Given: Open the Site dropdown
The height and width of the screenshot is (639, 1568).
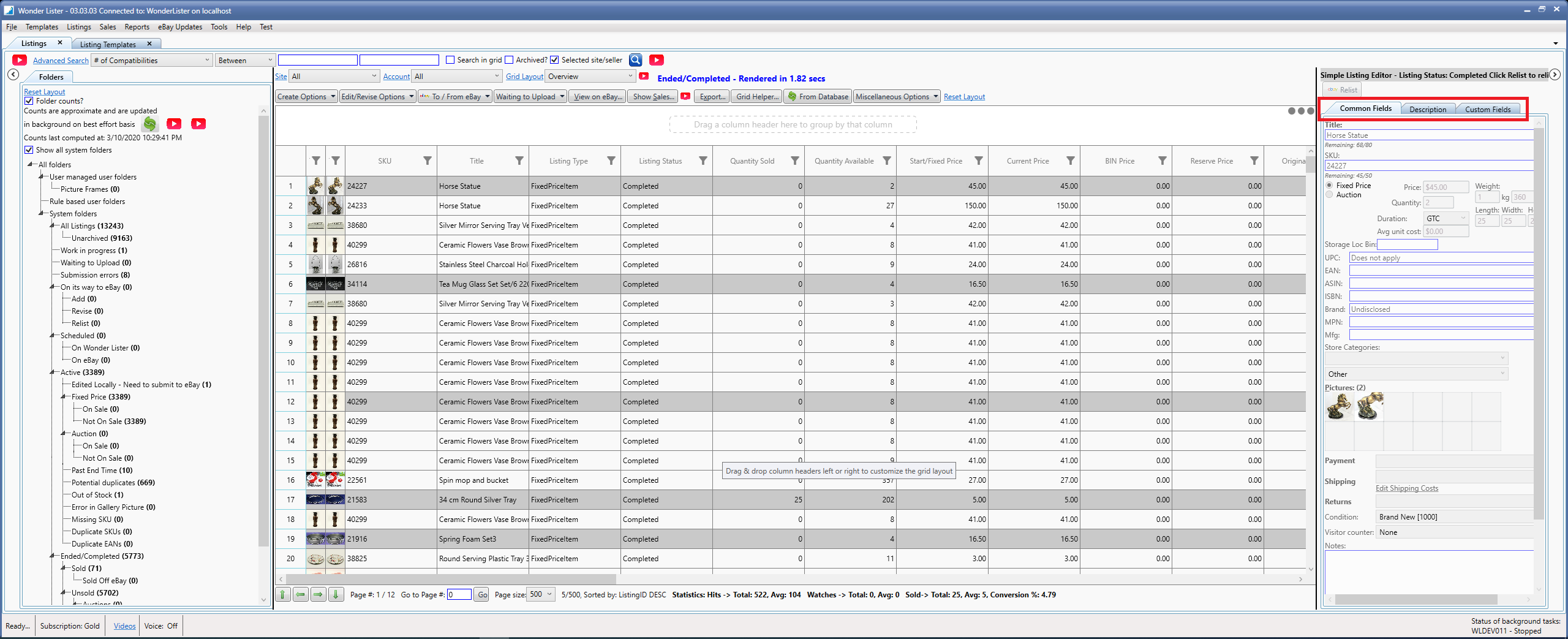Looking at the screenshot, I should point(334,76).
